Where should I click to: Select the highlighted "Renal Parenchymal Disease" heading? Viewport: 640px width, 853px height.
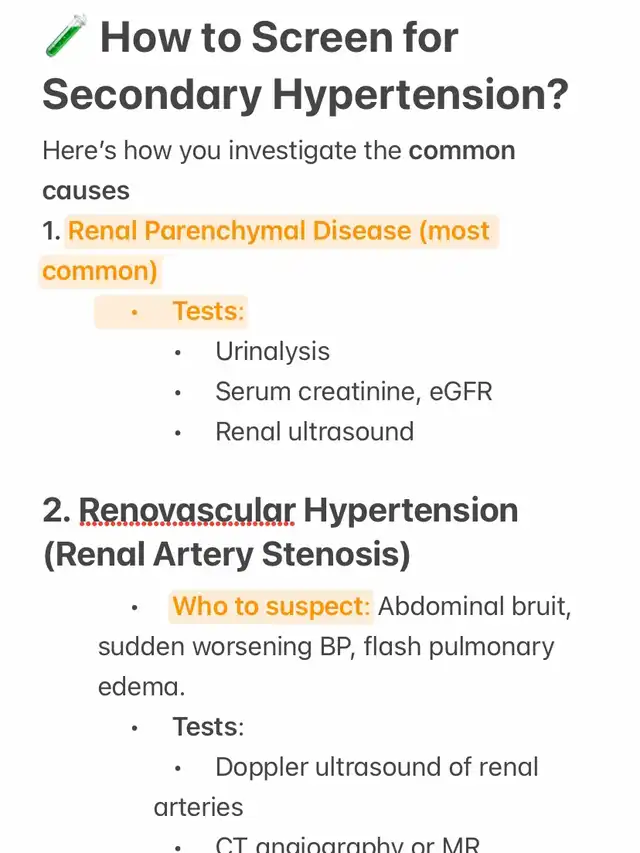240,231
